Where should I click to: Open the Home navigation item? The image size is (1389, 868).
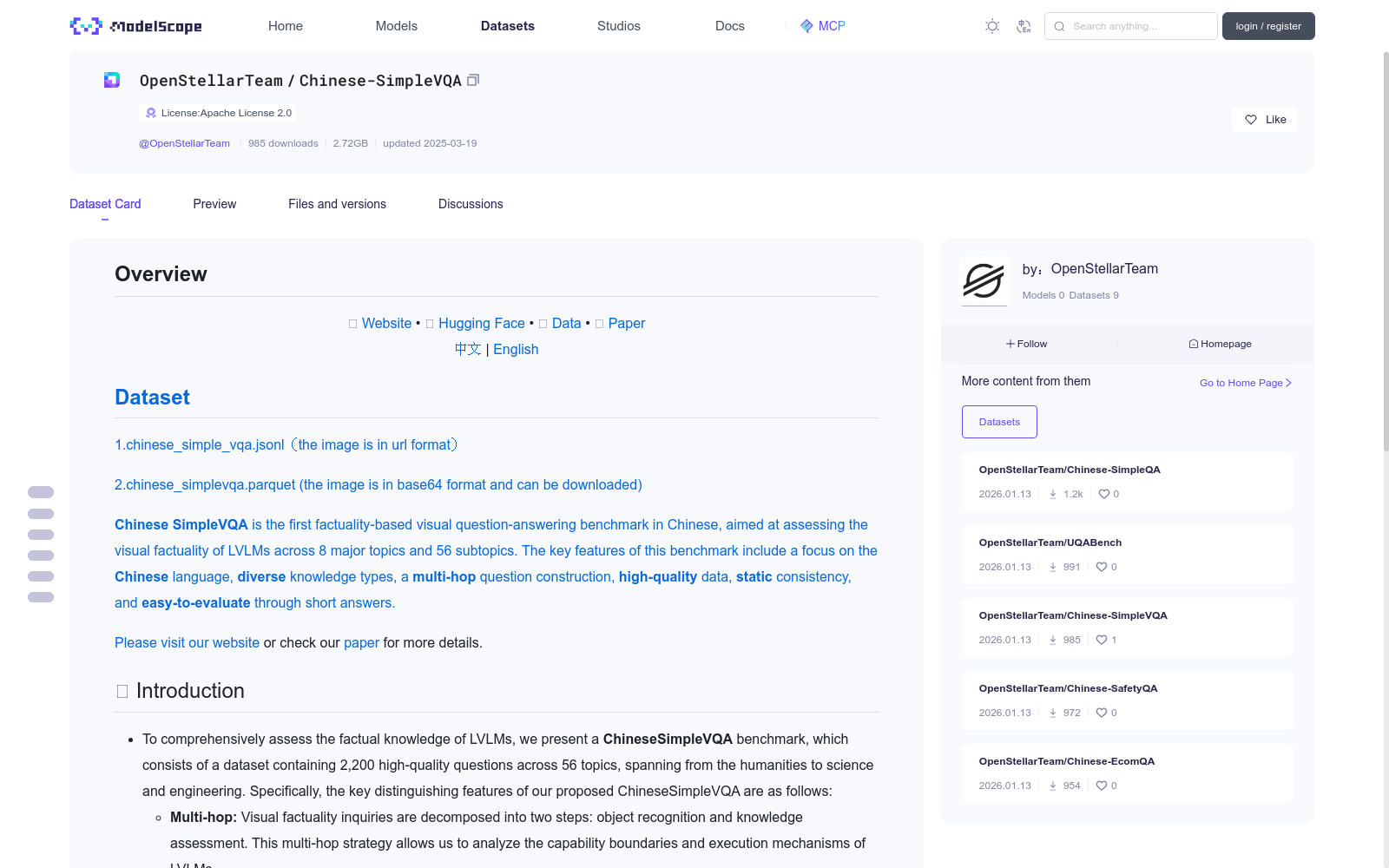coord(286,26)
